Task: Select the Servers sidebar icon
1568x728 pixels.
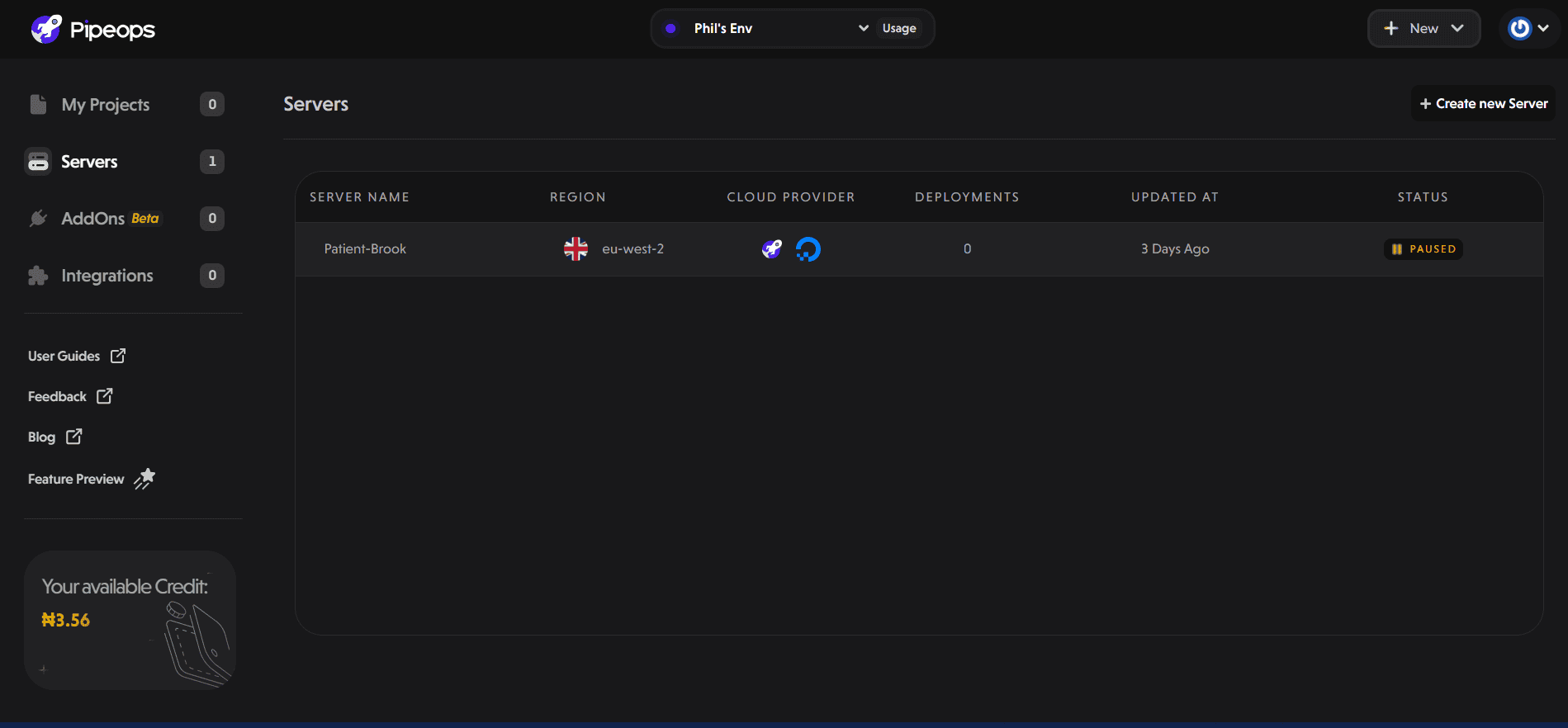Action: [38, 162]
